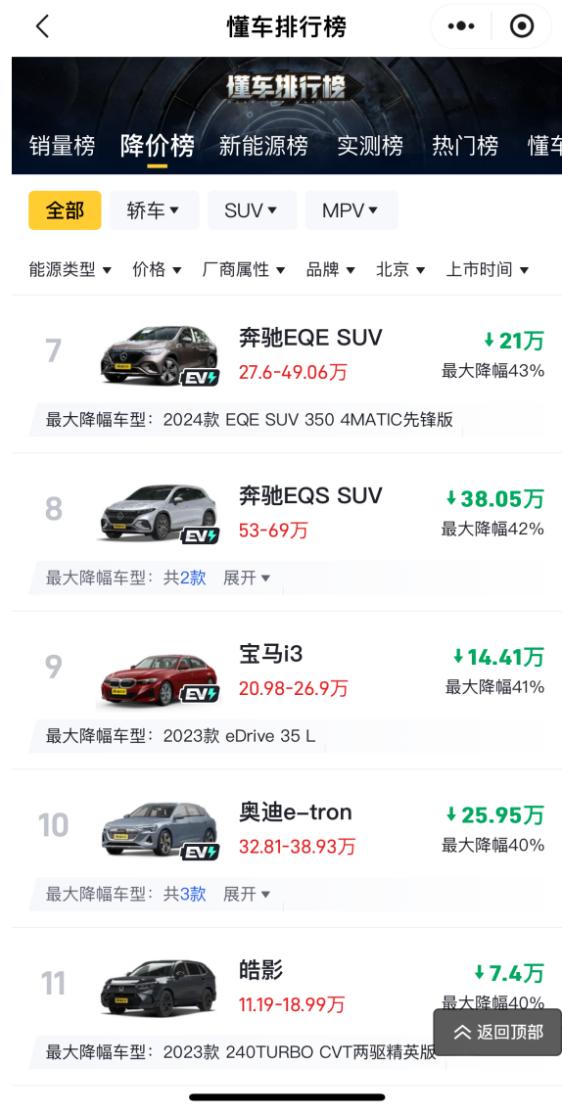Open the 轿车 category dropdown
This screenshot has height=1112, width=562.
153,211
